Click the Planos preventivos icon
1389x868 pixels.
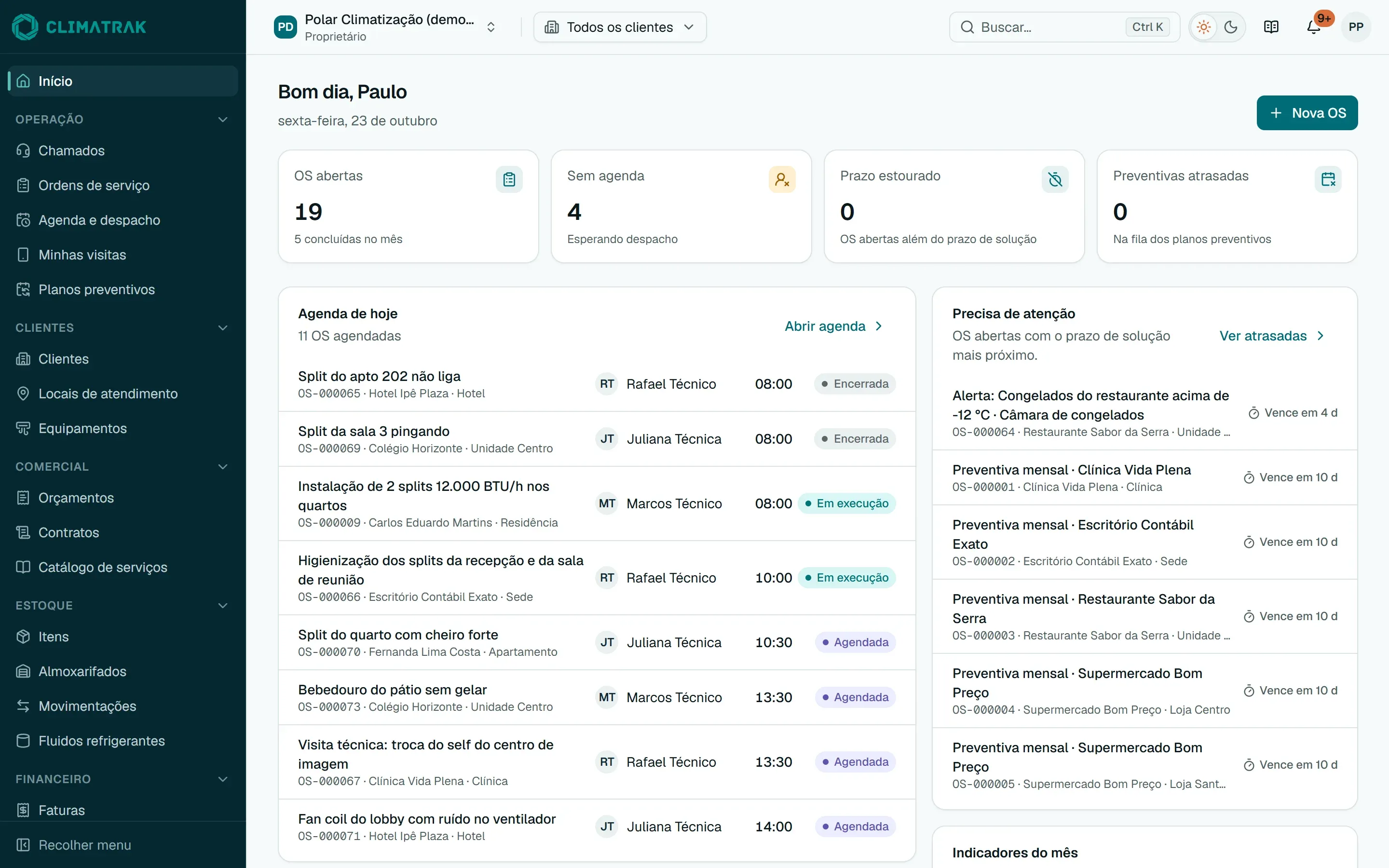[23, 289]
